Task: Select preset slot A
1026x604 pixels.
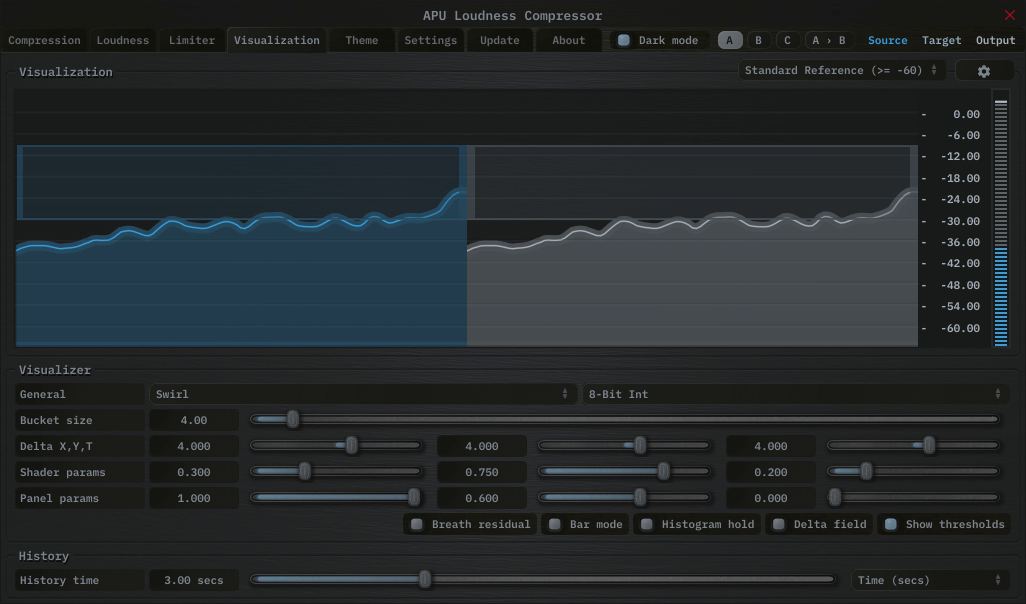Action: coord(730,41)
